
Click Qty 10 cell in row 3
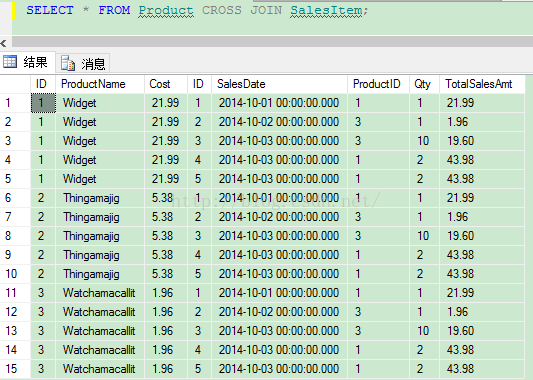(x=424, y=141)
